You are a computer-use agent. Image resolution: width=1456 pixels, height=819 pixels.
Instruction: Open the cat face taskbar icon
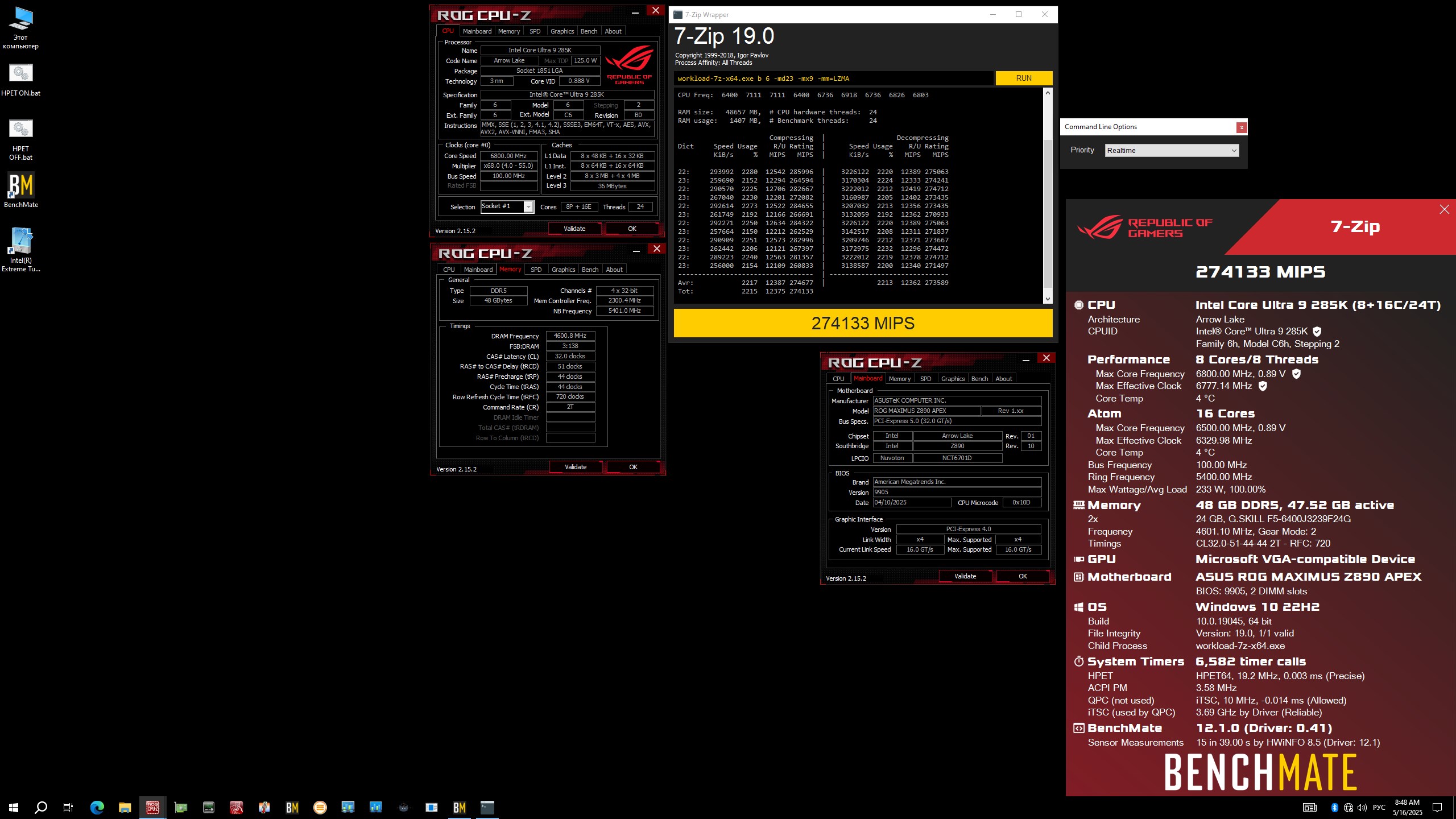click(404, 807)
